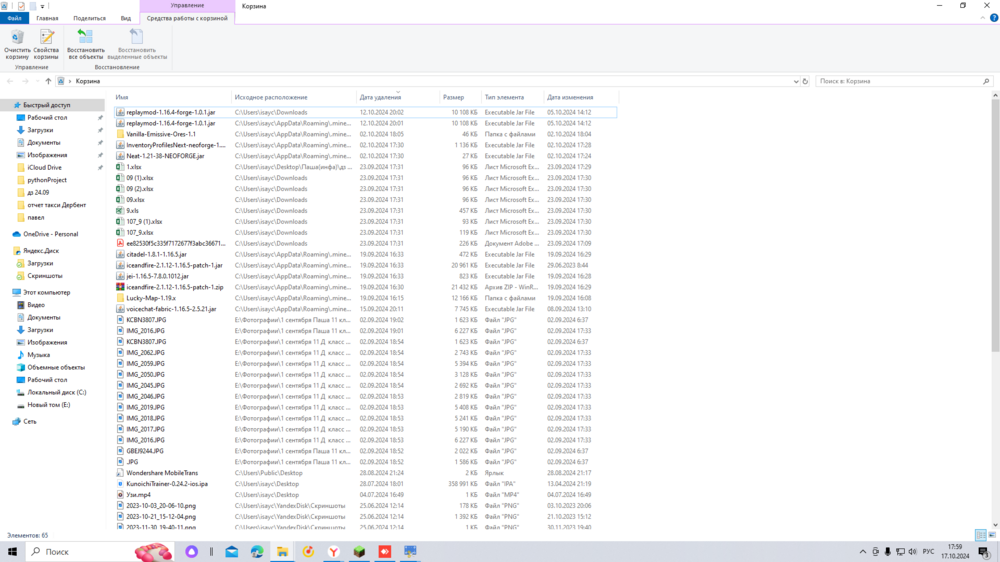Click the scrollbar down arrow of the file list
Screen dimensions: 1000x562
995,525
